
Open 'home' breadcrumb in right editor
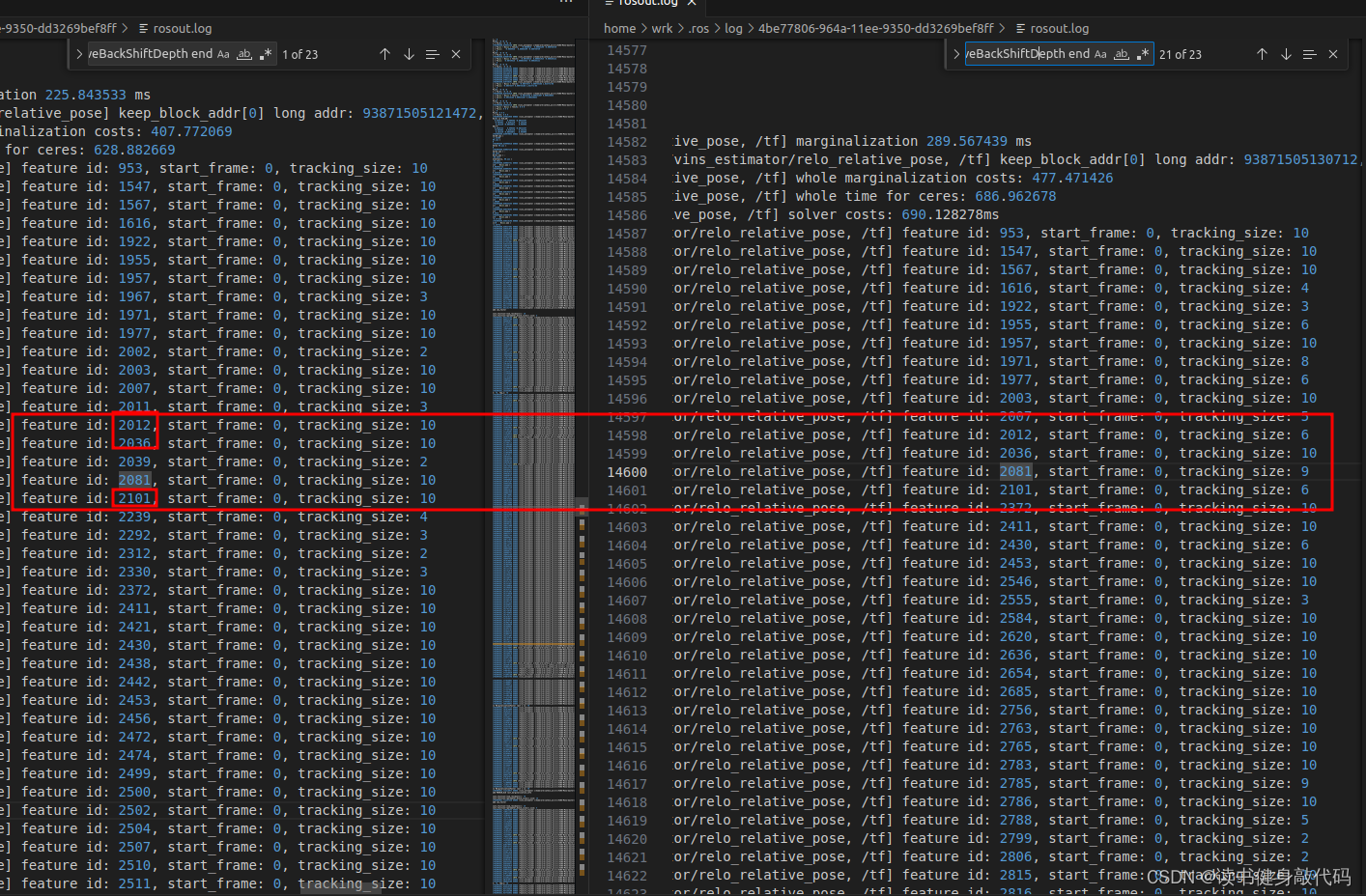620,29
